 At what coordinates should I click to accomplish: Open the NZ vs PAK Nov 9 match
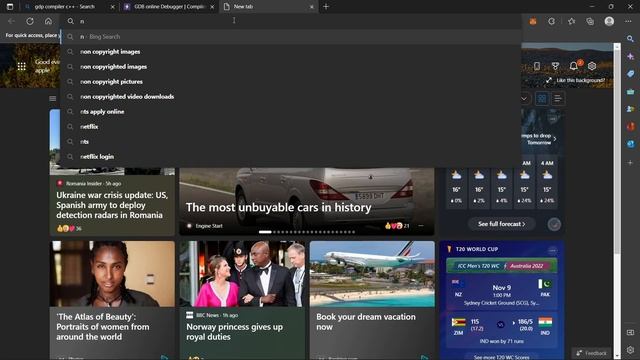502,293
